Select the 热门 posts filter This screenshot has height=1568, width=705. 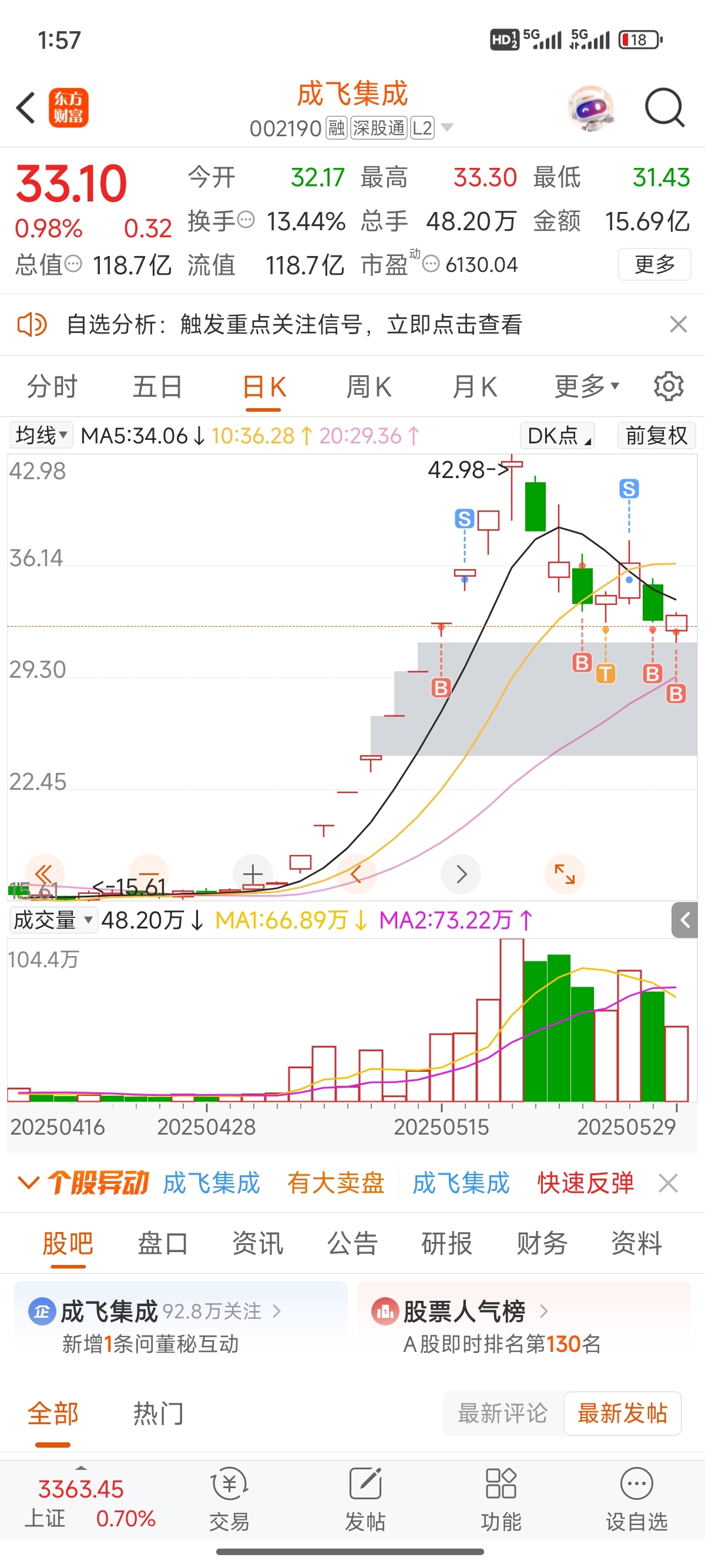click(x=157, y=1413)
